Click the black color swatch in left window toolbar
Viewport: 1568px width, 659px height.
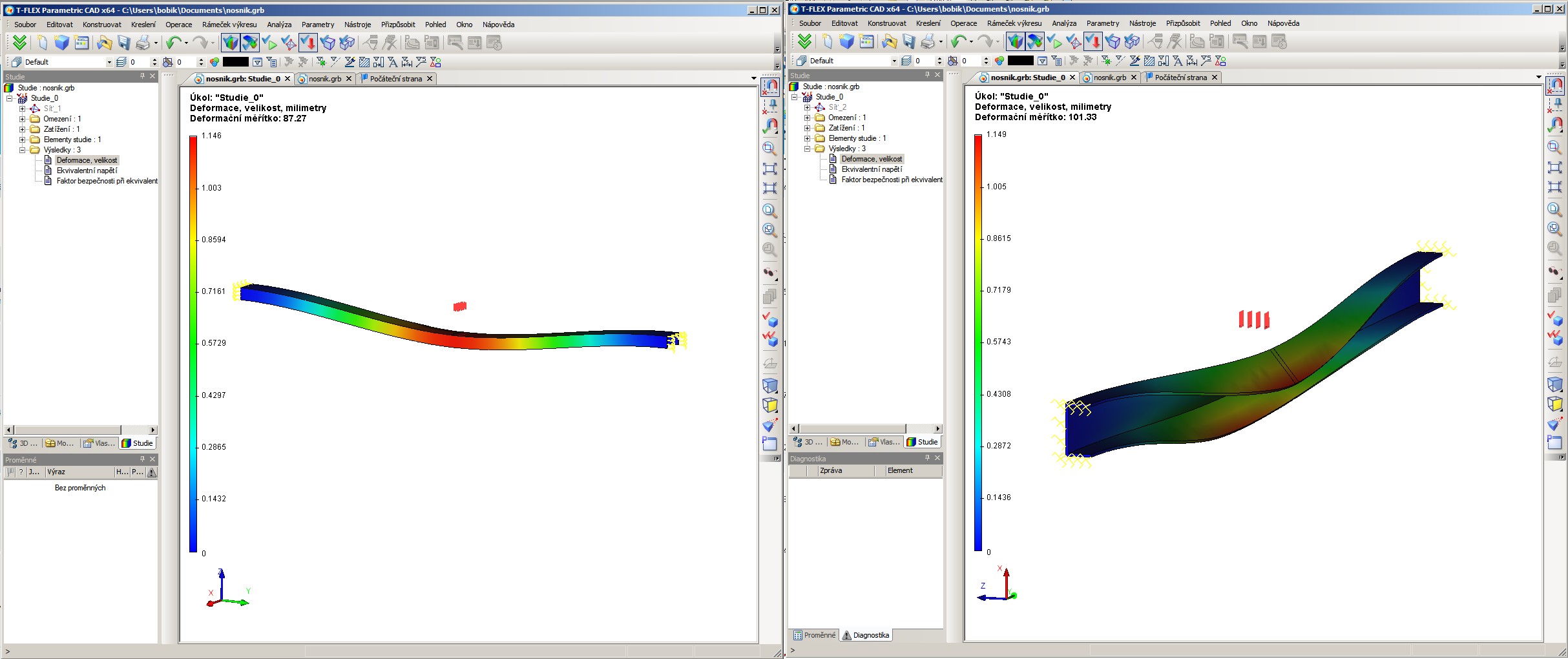point(235,62)
